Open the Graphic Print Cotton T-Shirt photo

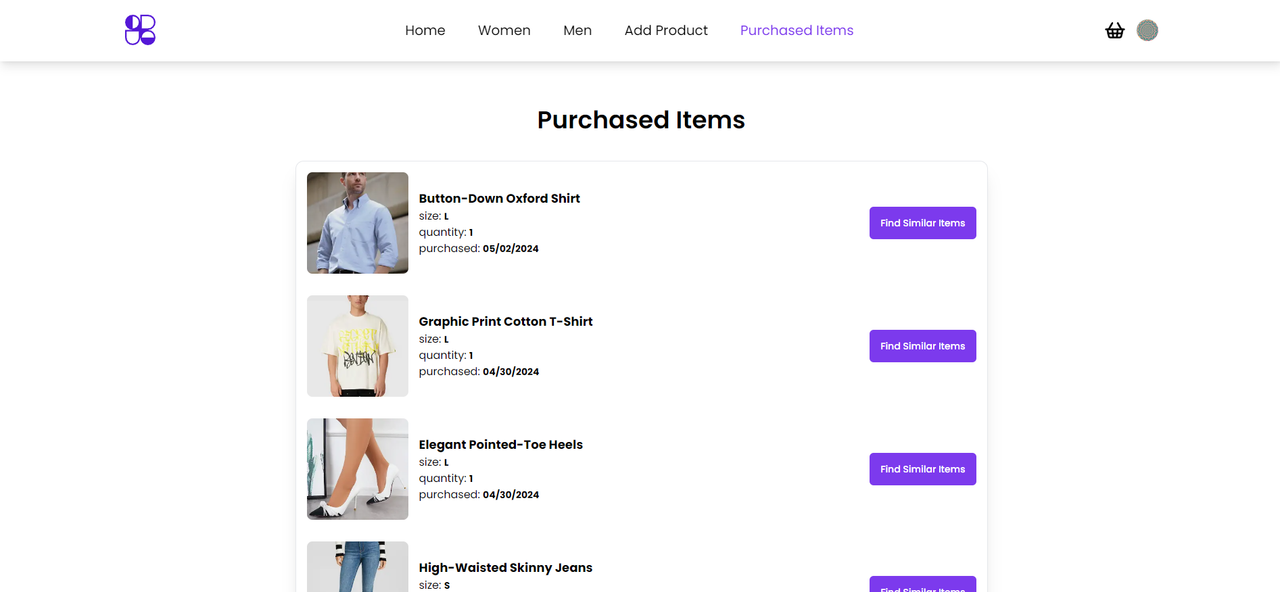point(357,346)
